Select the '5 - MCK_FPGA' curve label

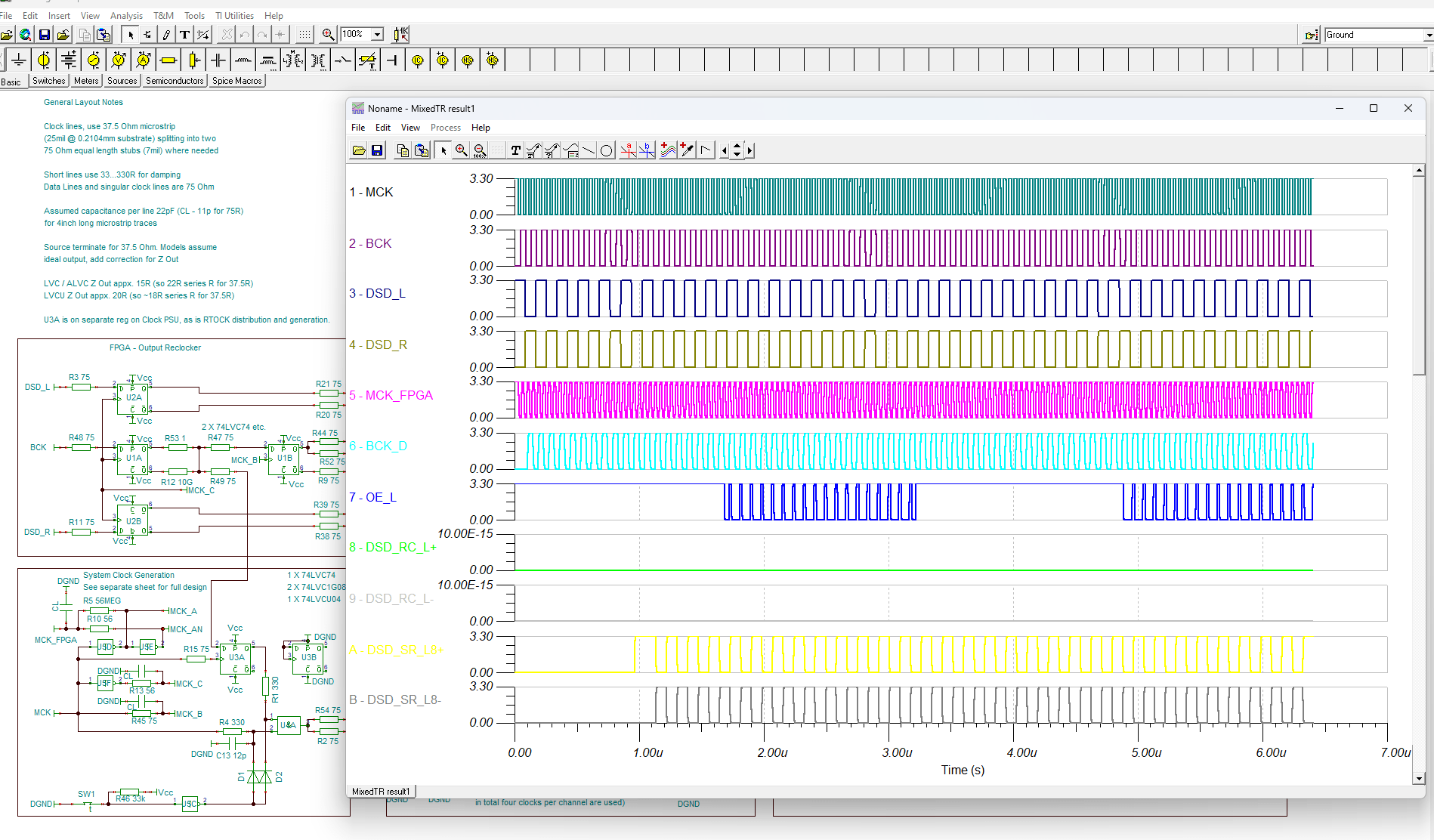click(391, 395)
